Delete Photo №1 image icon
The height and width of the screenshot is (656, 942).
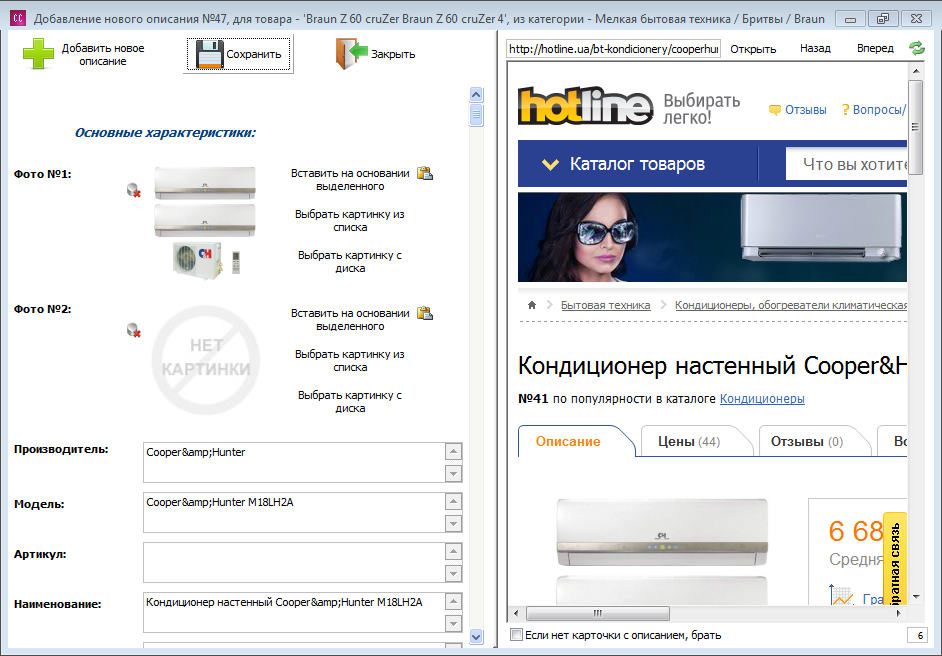click(133, 190)
